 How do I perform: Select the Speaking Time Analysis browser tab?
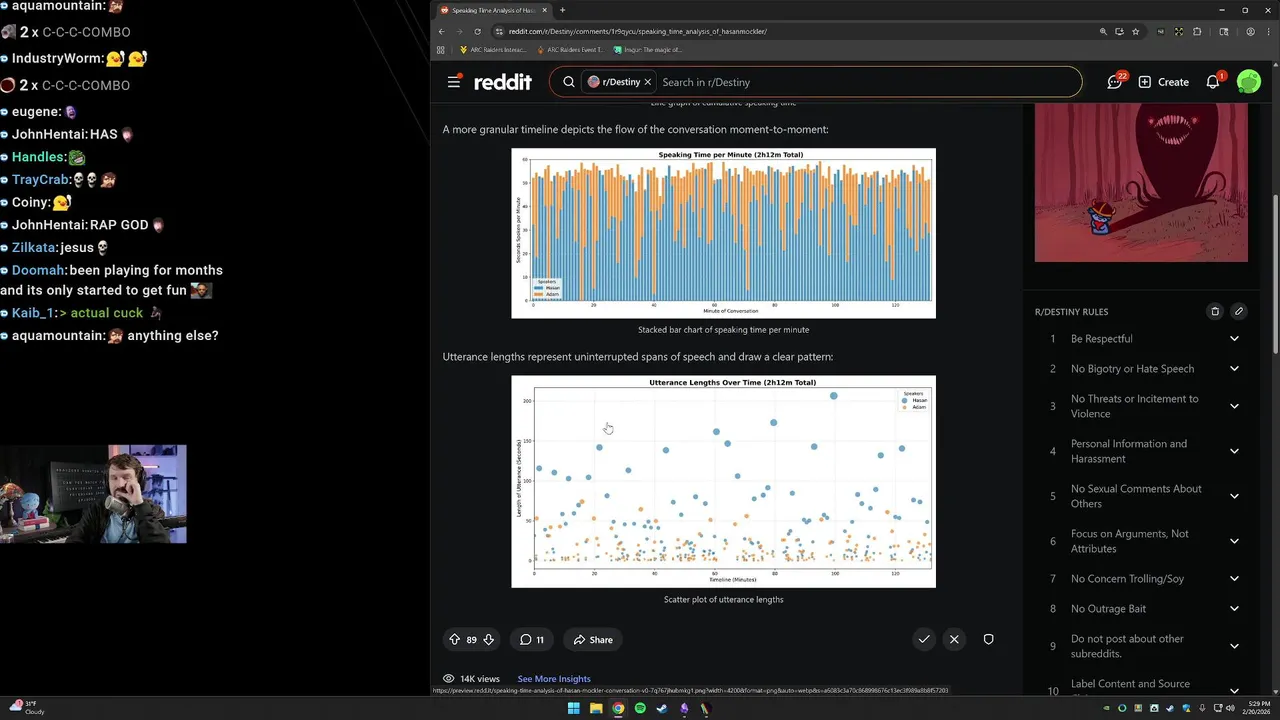493,10
